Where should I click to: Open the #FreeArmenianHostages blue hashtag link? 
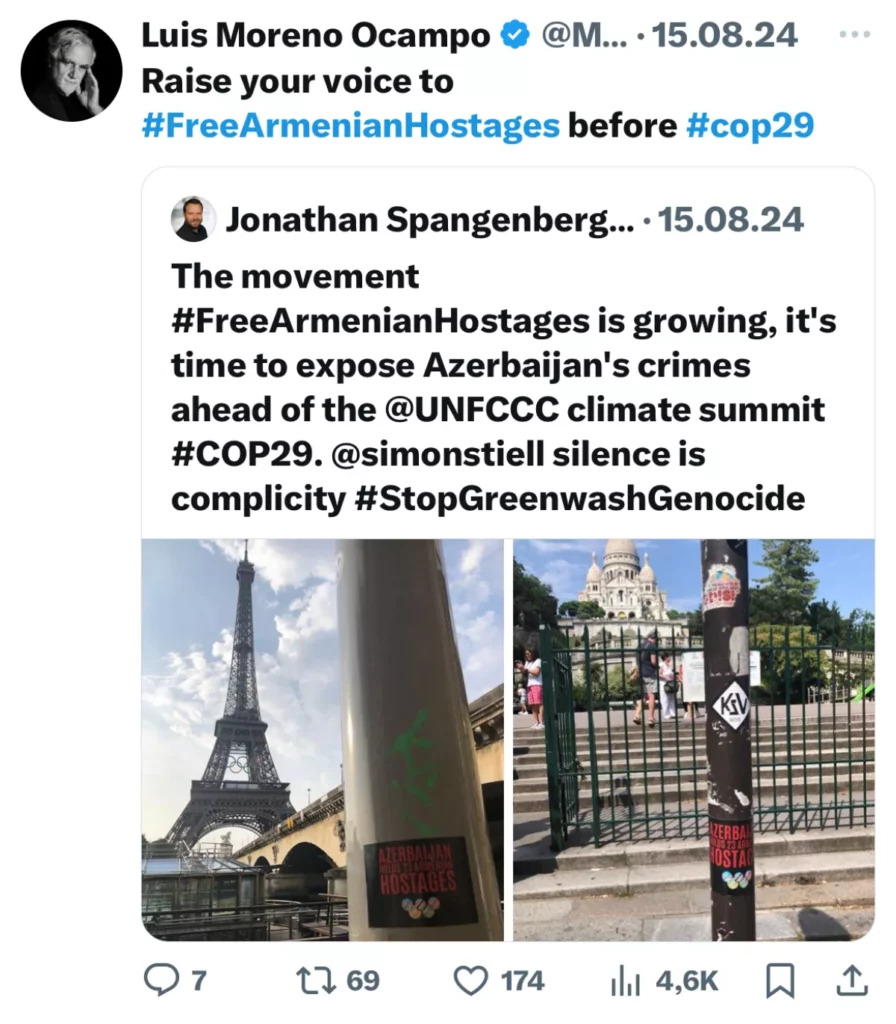pos(351,125)
